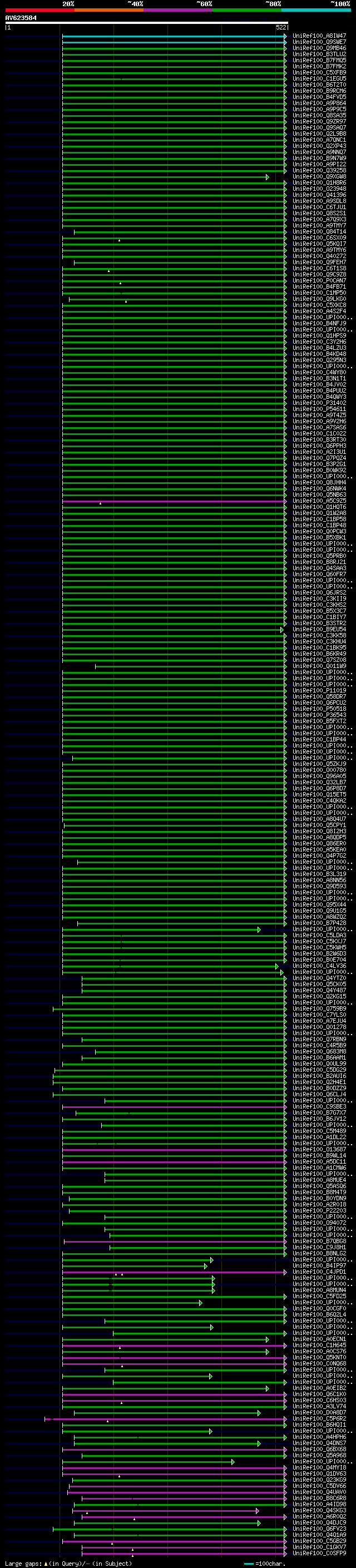Select the UniRef100_Q9SAQ7 label
The width and height of the screenshot is (356, 1568).
(319, 127)
